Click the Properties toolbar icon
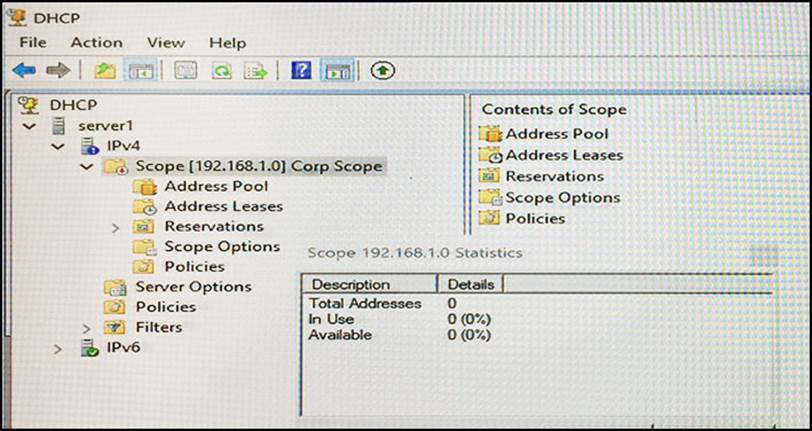This screenshot has width=812, height=431. (187, 70)
